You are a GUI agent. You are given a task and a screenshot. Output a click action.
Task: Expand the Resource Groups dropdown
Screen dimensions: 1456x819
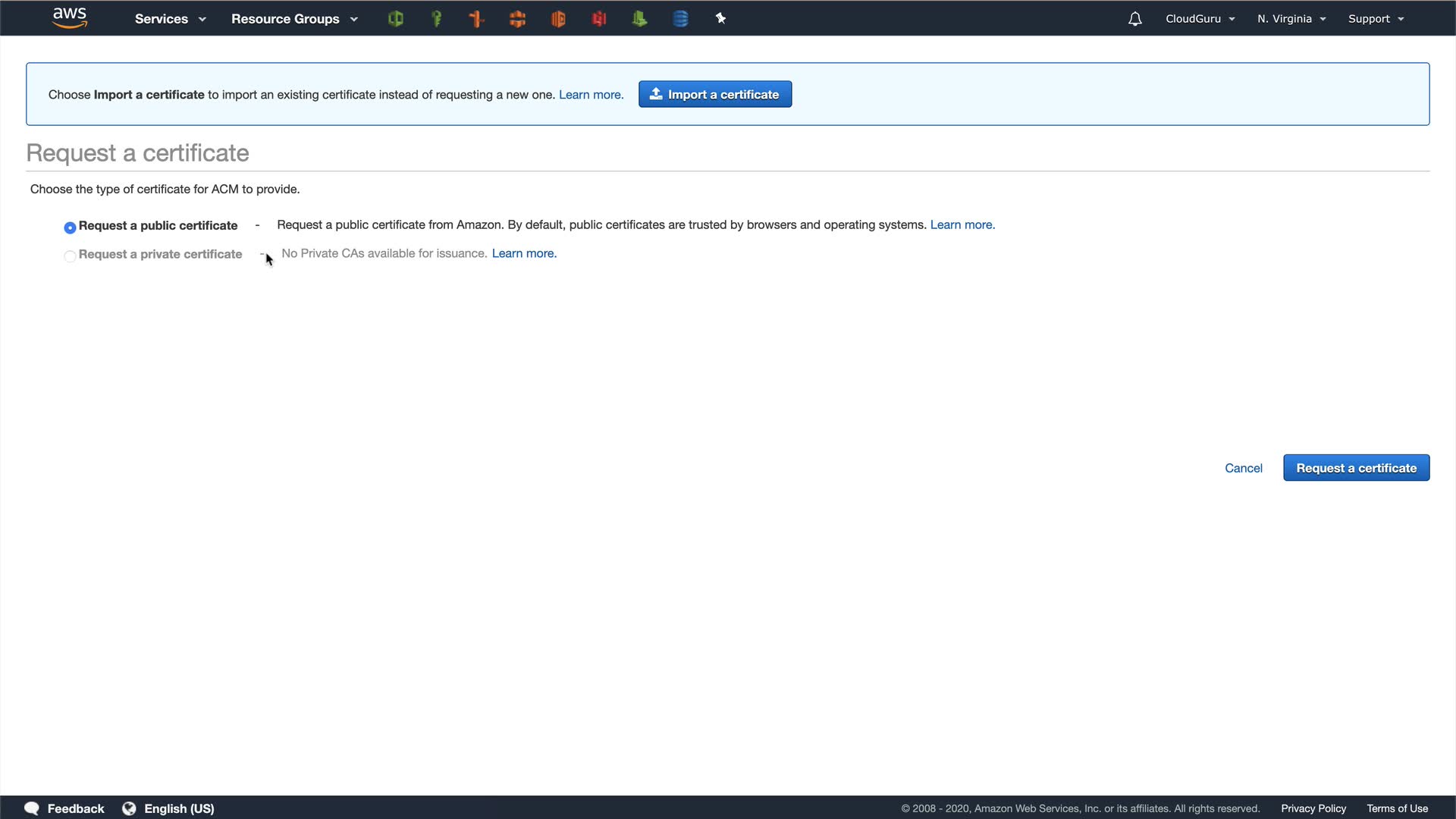coord(293,19)
